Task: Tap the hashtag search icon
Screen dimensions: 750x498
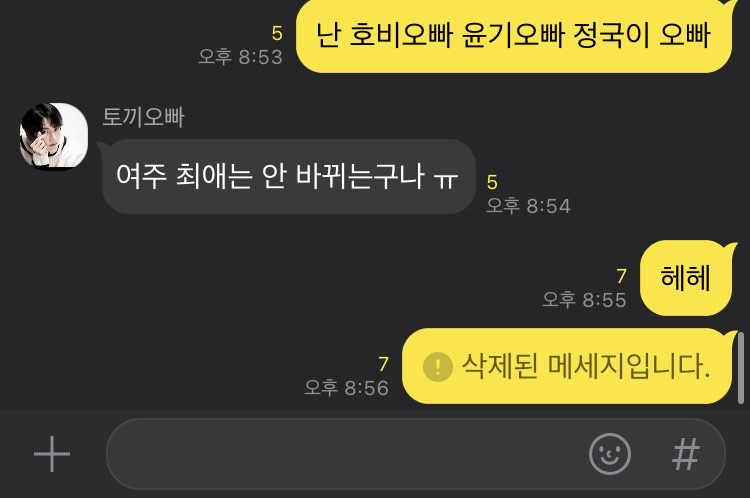Action: click(x=685, y=454)
